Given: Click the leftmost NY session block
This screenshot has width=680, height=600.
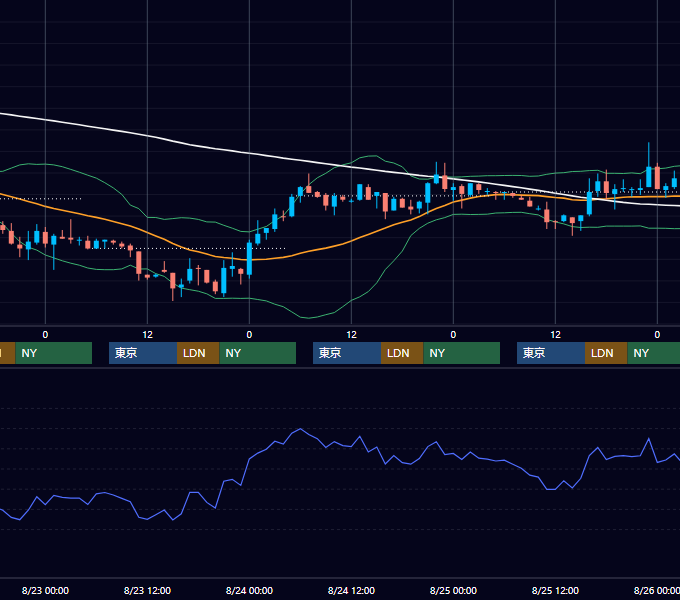Looking at the screenshot, I should tap(53, 353).
